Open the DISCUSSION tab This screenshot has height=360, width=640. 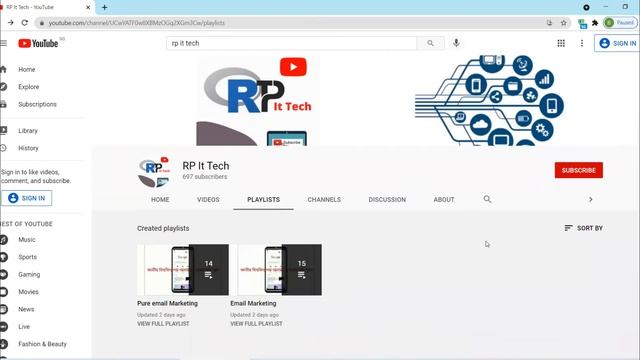(x=387, y=200)
